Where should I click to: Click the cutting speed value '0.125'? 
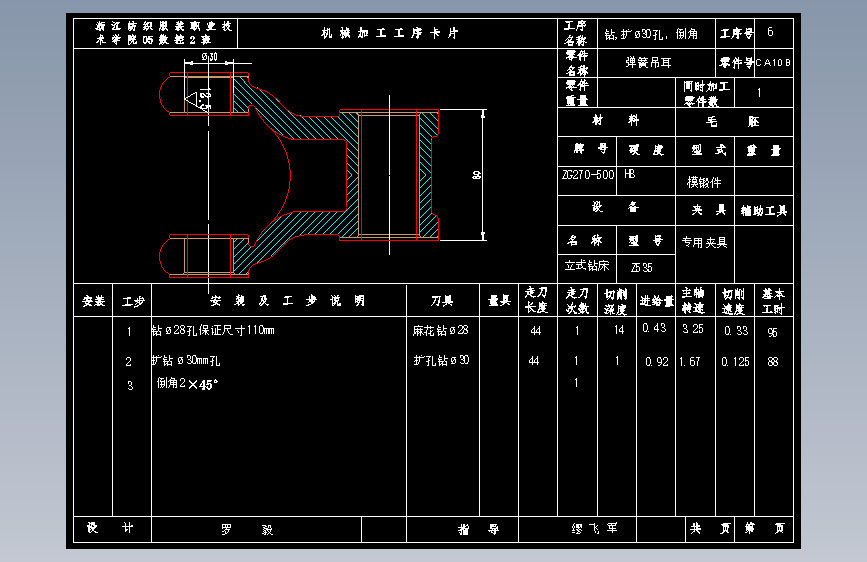click(x=735, y=362)
